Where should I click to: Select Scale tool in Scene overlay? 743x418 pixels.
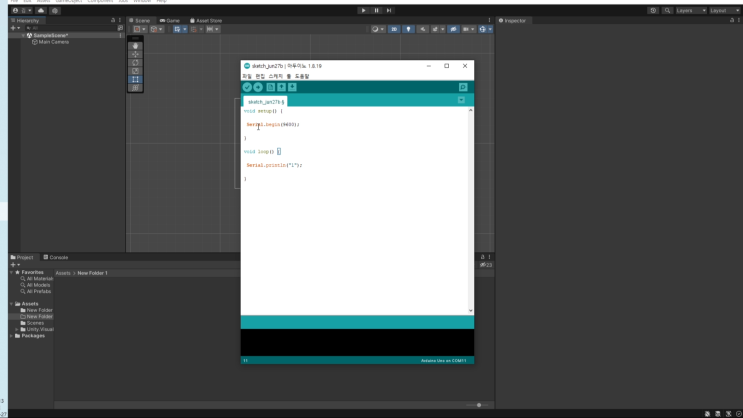tap(136, 71)
